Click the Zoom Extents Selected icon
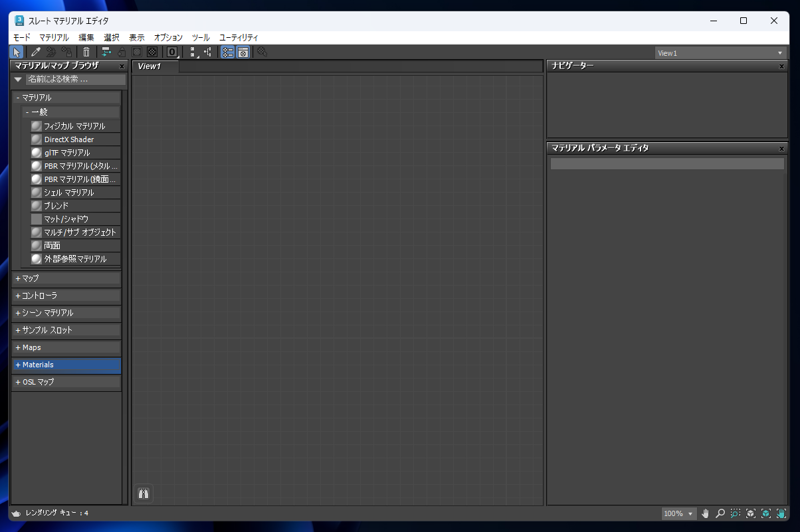 point(766,514)
